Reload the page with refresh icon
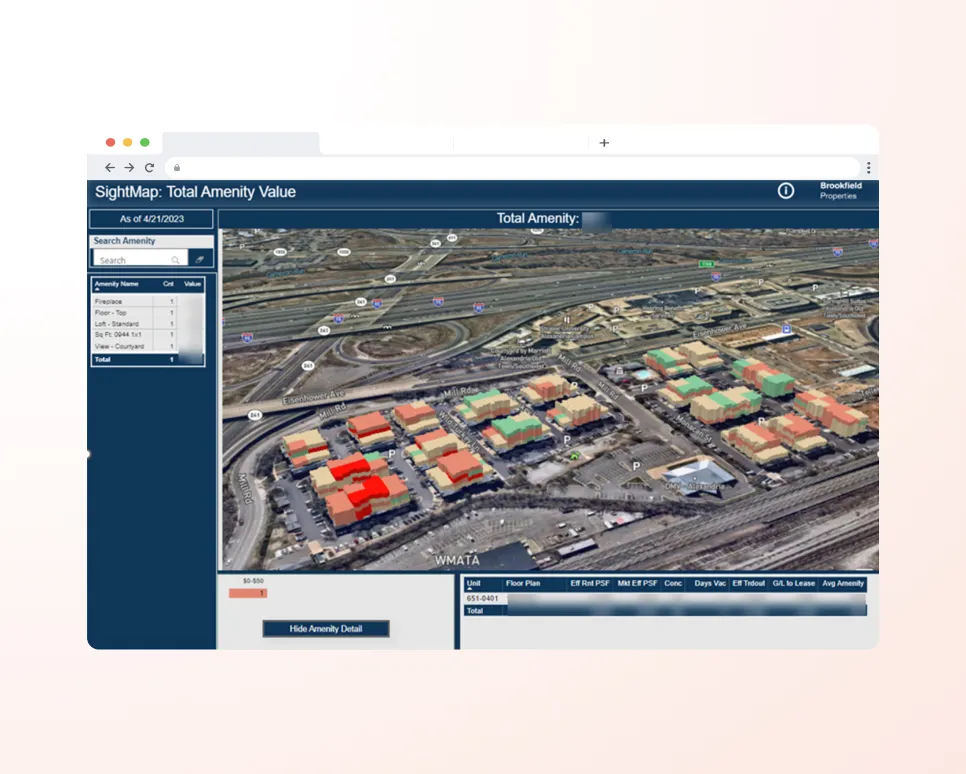Image resolution: width=966 pixels, height=774 pixels. (149, 168)
